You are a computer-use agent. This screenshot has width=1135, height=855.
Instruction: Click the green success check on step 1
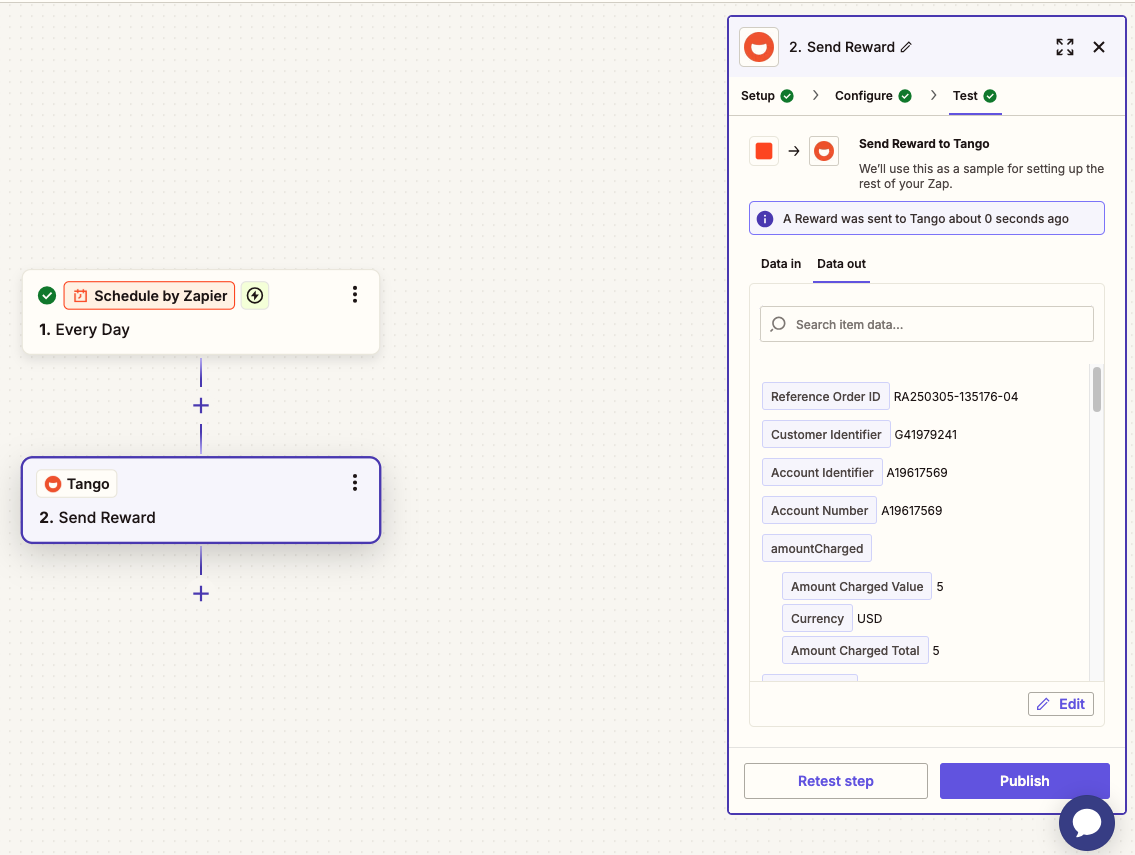click(x=47, y=295)
